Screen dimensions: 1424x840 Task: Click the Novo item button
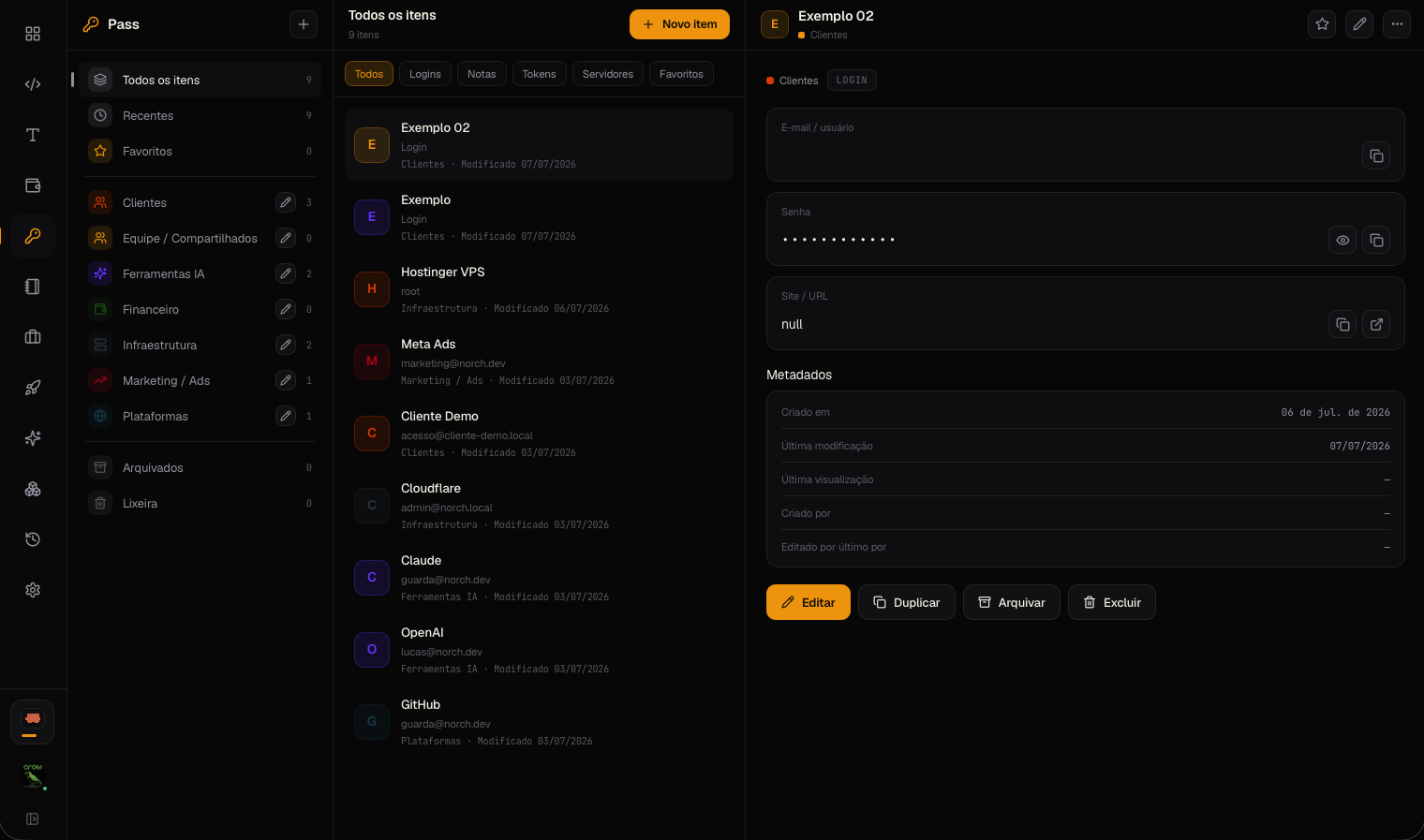(679, 24)
